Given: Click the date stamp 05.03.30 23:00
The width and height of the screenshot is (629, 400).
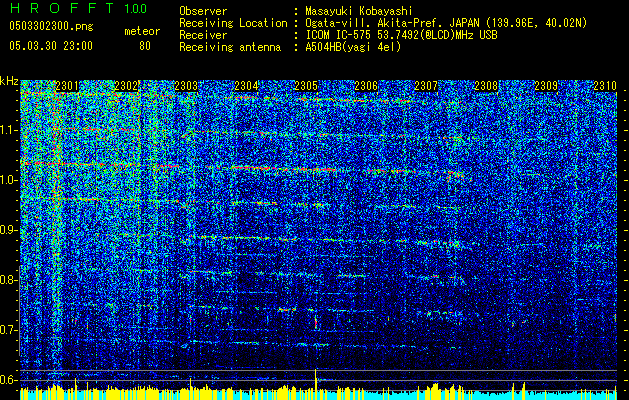Looking at the screenshot, I should click(51, 46).
